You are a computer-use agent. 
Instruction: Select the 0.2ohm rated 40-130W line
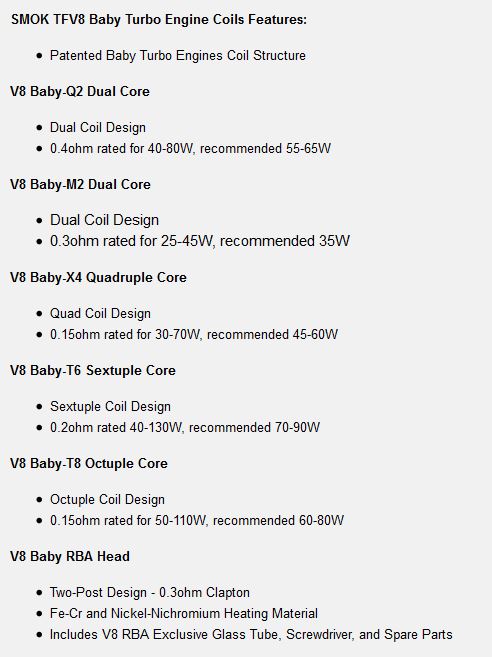[185, 427]
